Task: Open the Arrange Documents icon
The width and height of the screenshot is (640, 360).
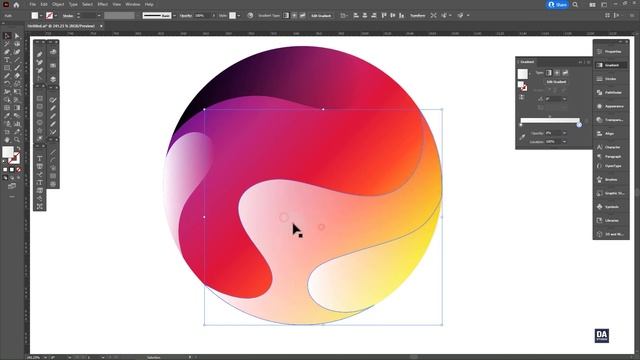Action: (x=592, y=5)
